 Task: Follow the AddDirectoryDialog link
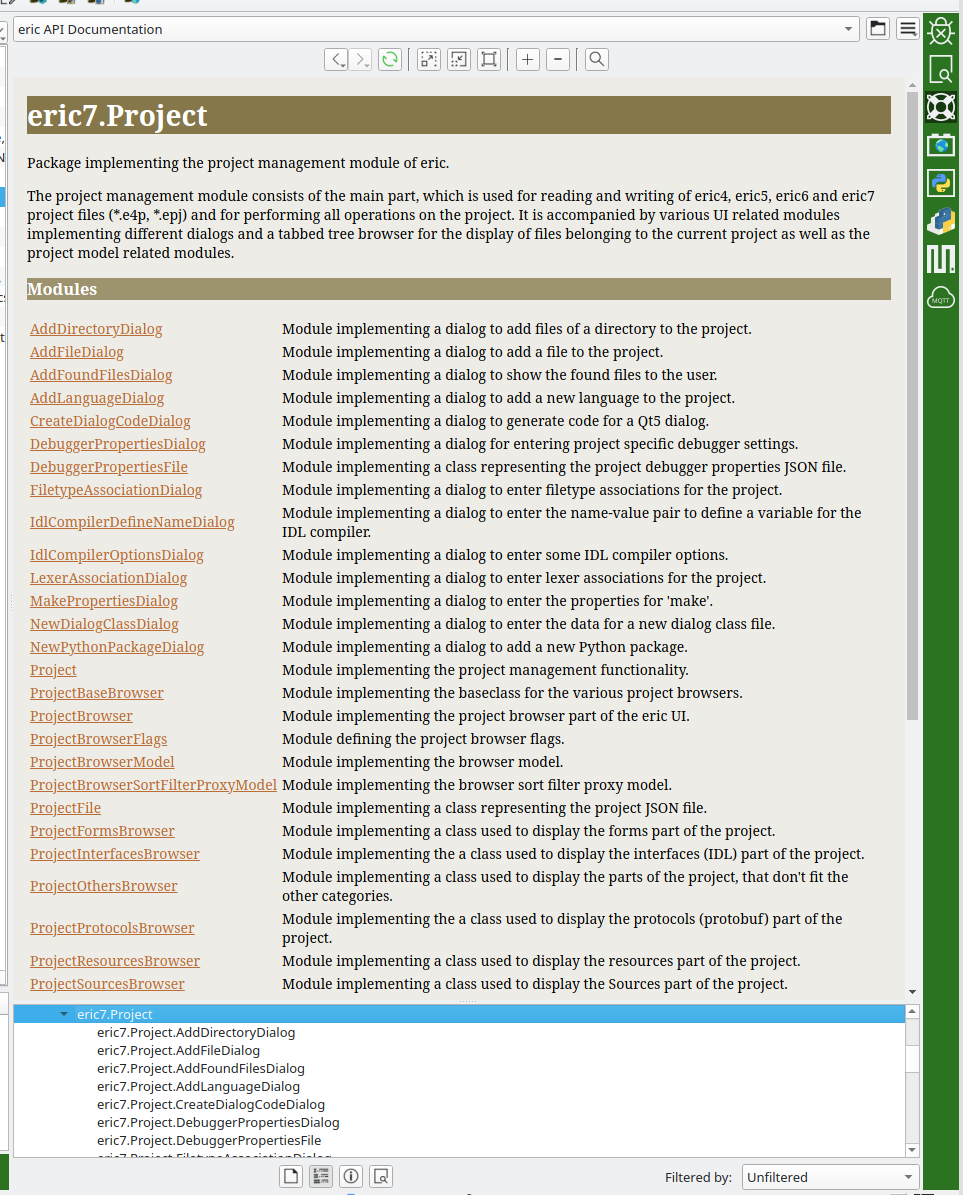[x=96, y=329]
